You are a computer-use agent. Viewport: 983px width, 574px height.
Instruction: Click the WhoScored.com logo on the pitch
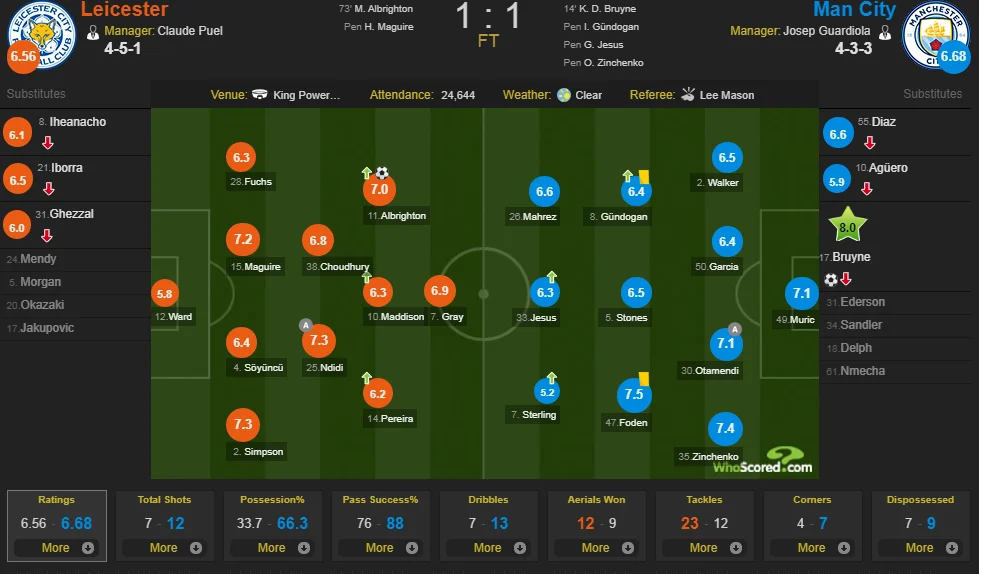(775, 460)
